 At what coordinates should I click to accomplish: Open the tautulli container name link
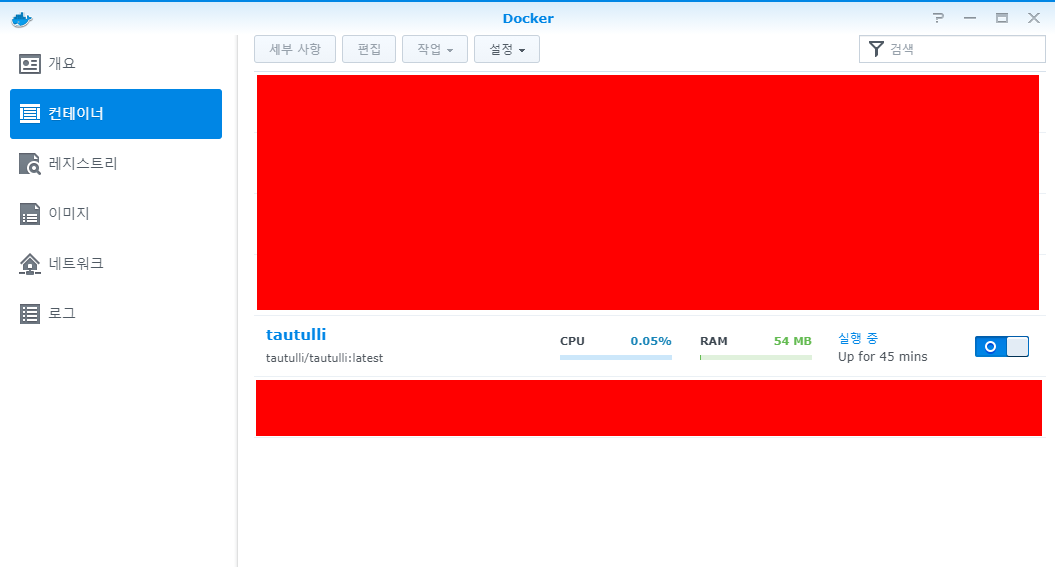click(296, 335)
